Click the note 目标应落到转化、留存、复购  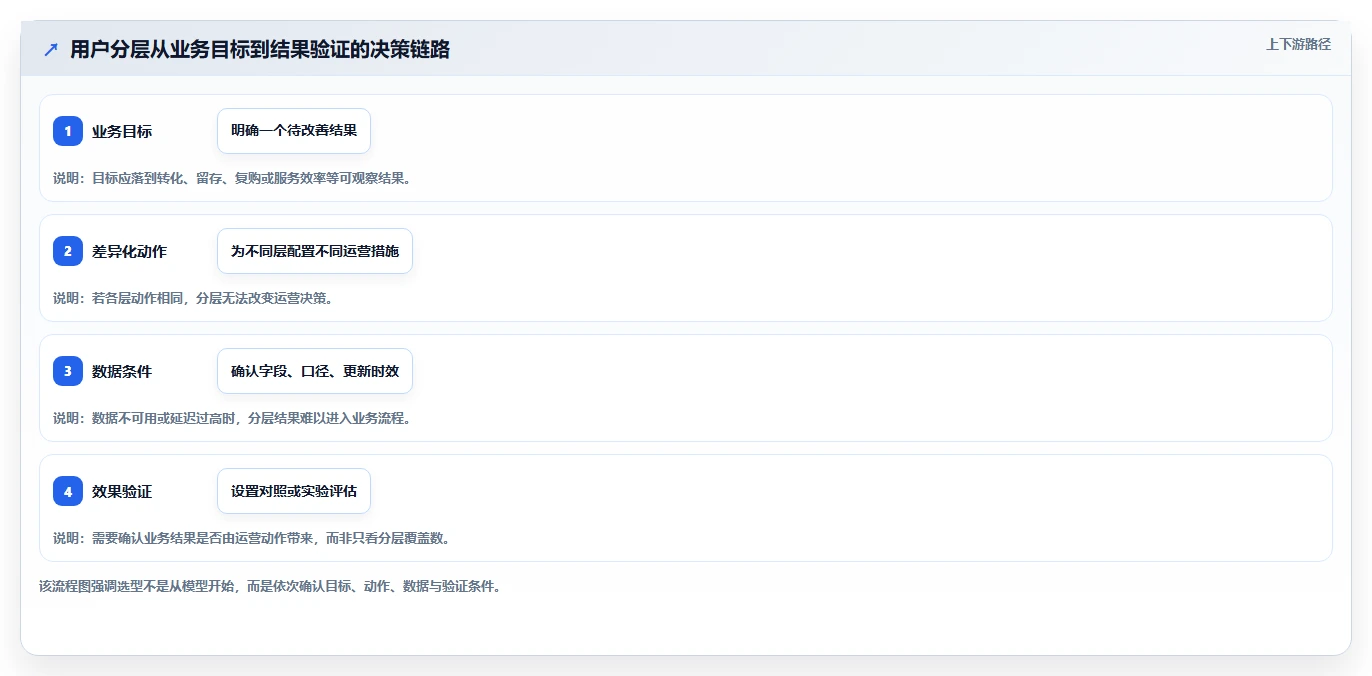(232, 178)
